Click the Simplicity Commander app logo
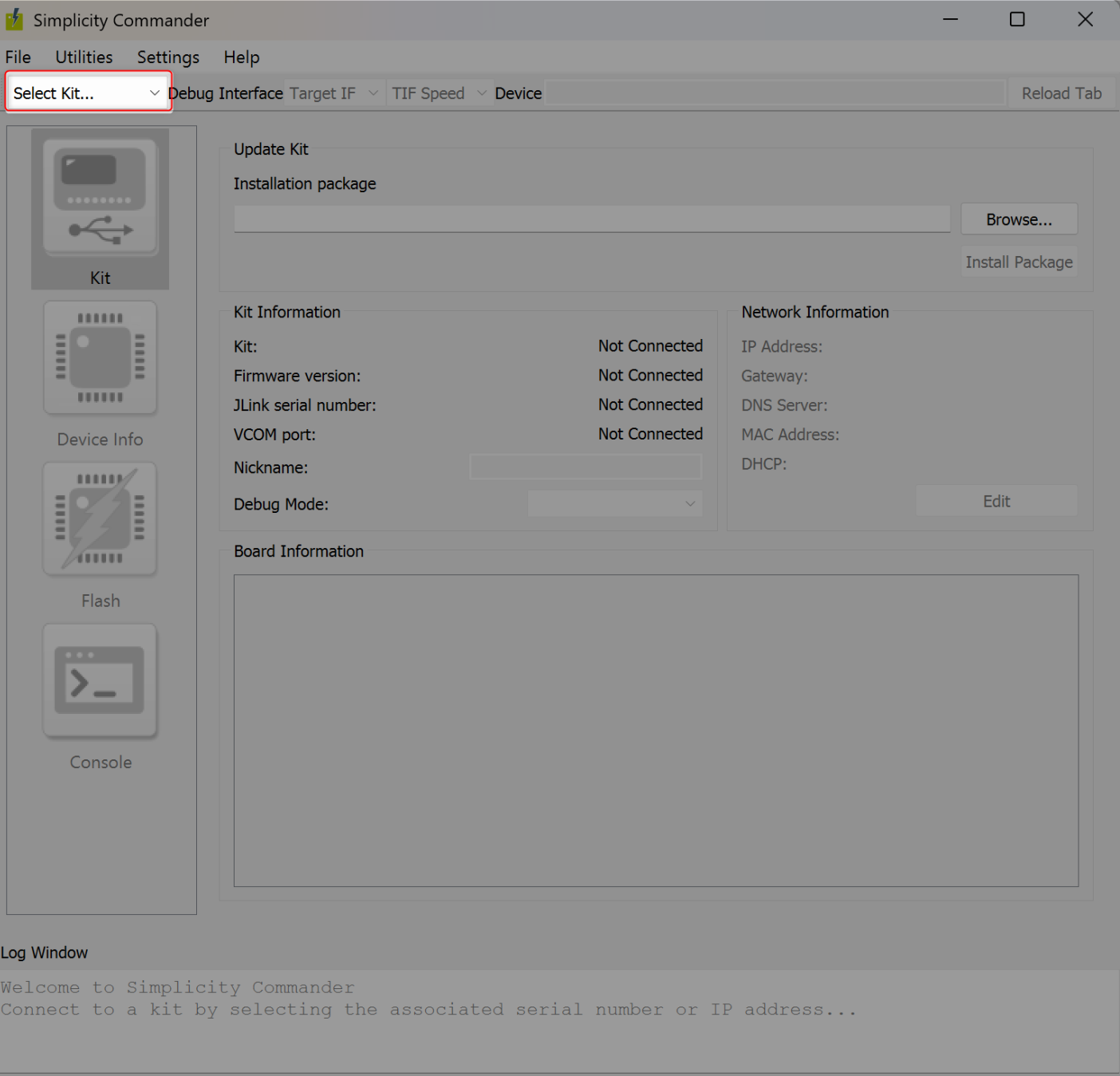 (x=14, y=20)
